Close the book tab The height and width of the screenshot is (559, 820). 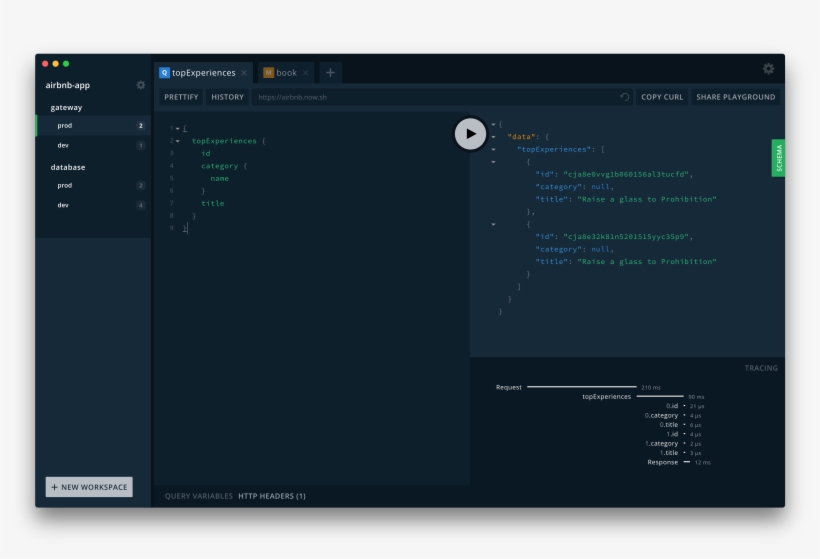(305, 73)
